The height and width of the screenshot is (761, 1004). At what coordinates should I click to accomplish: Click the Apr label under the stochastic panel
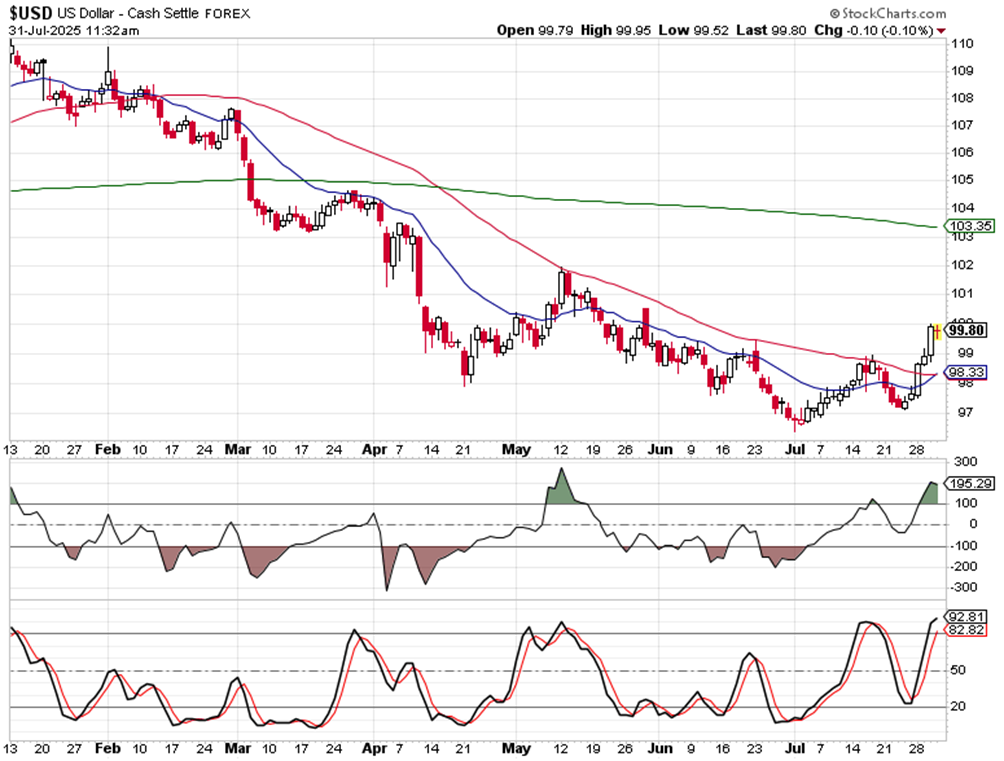[x=374, y=746]
